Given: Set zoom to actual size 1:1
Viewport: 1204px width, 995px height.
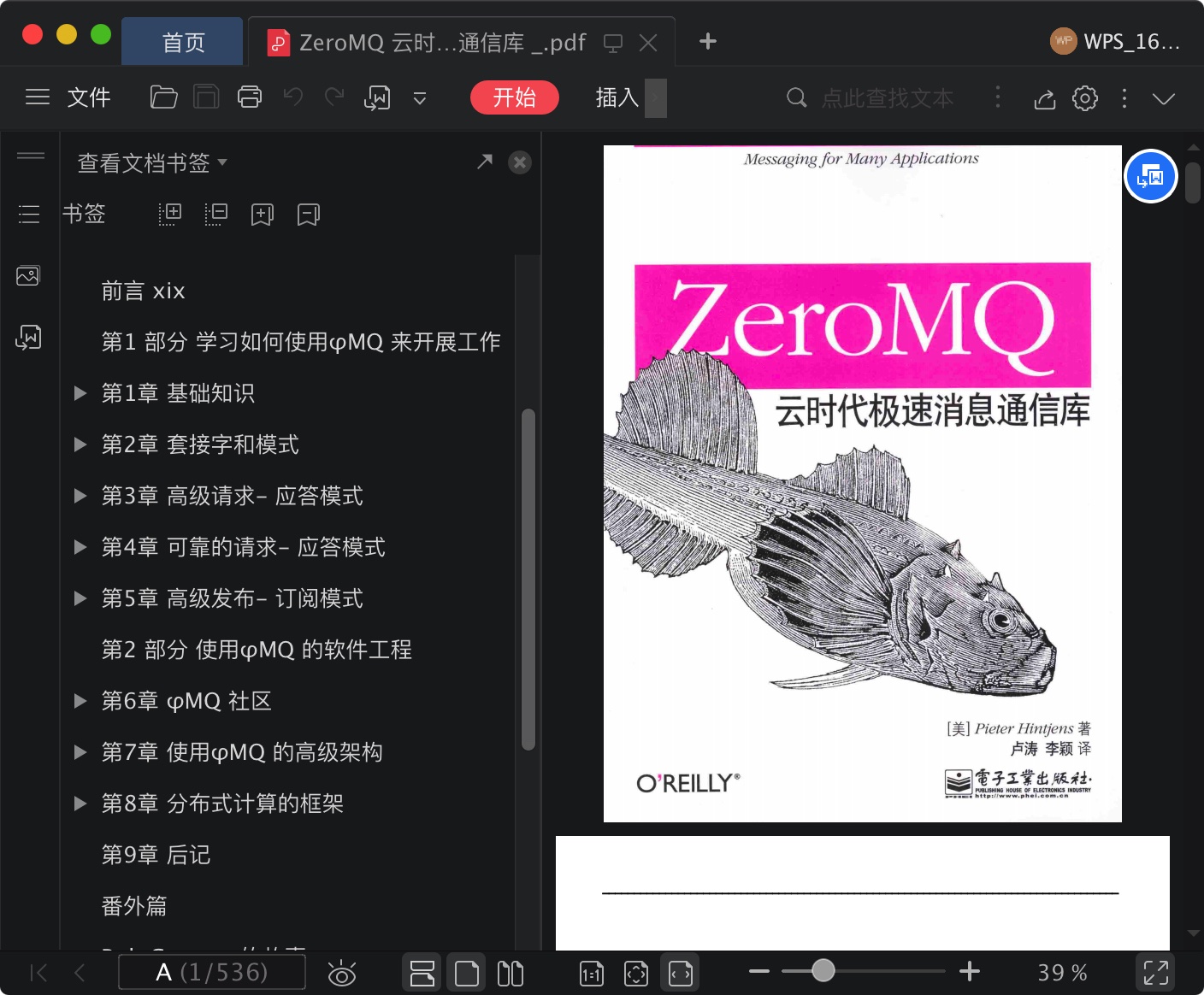Looking at the screenshot, I should tap(592, 973).
